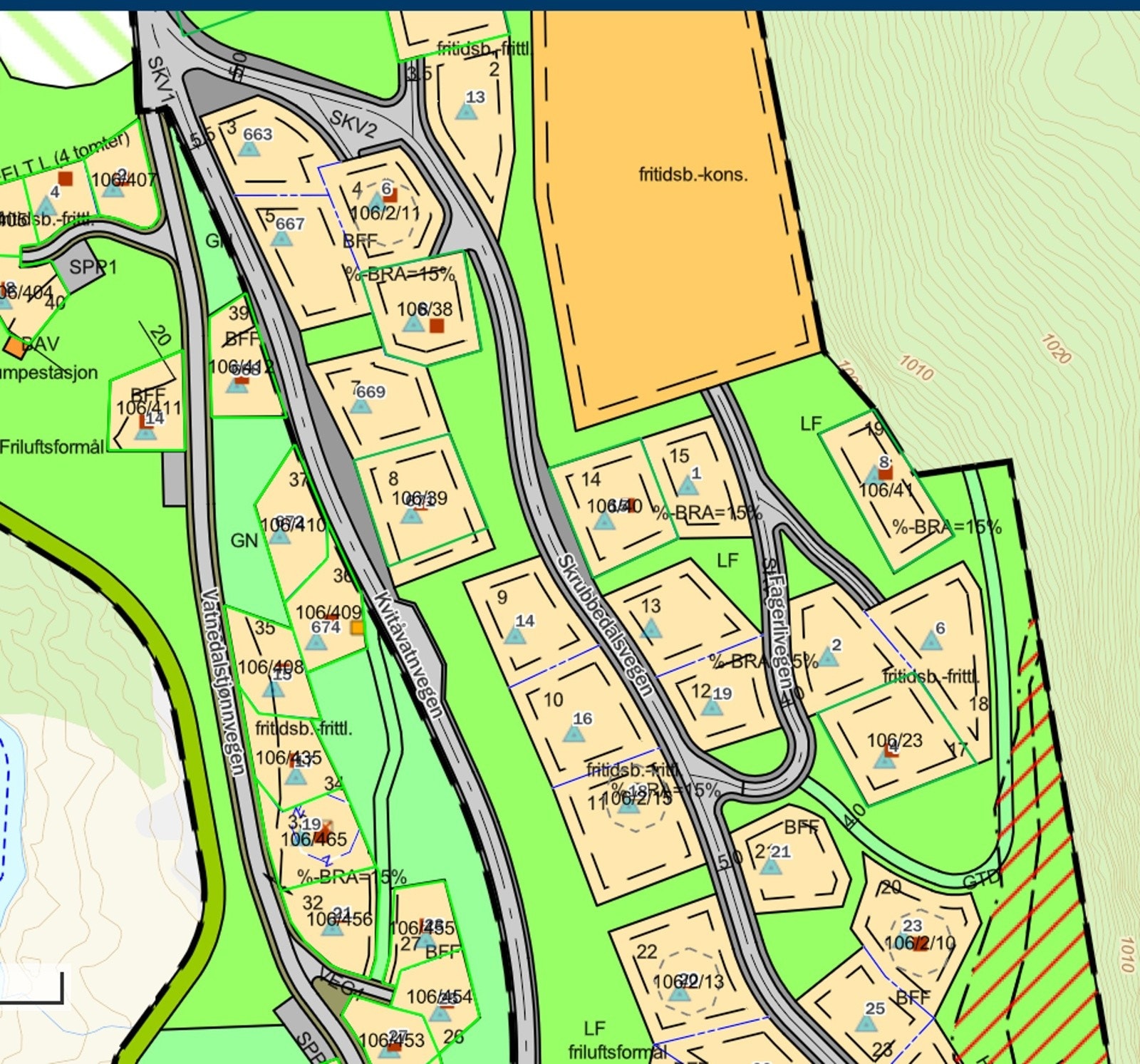Click the triangle marker on parcel 106/412
This screenshot has height=1064, width=1140.
237,384
